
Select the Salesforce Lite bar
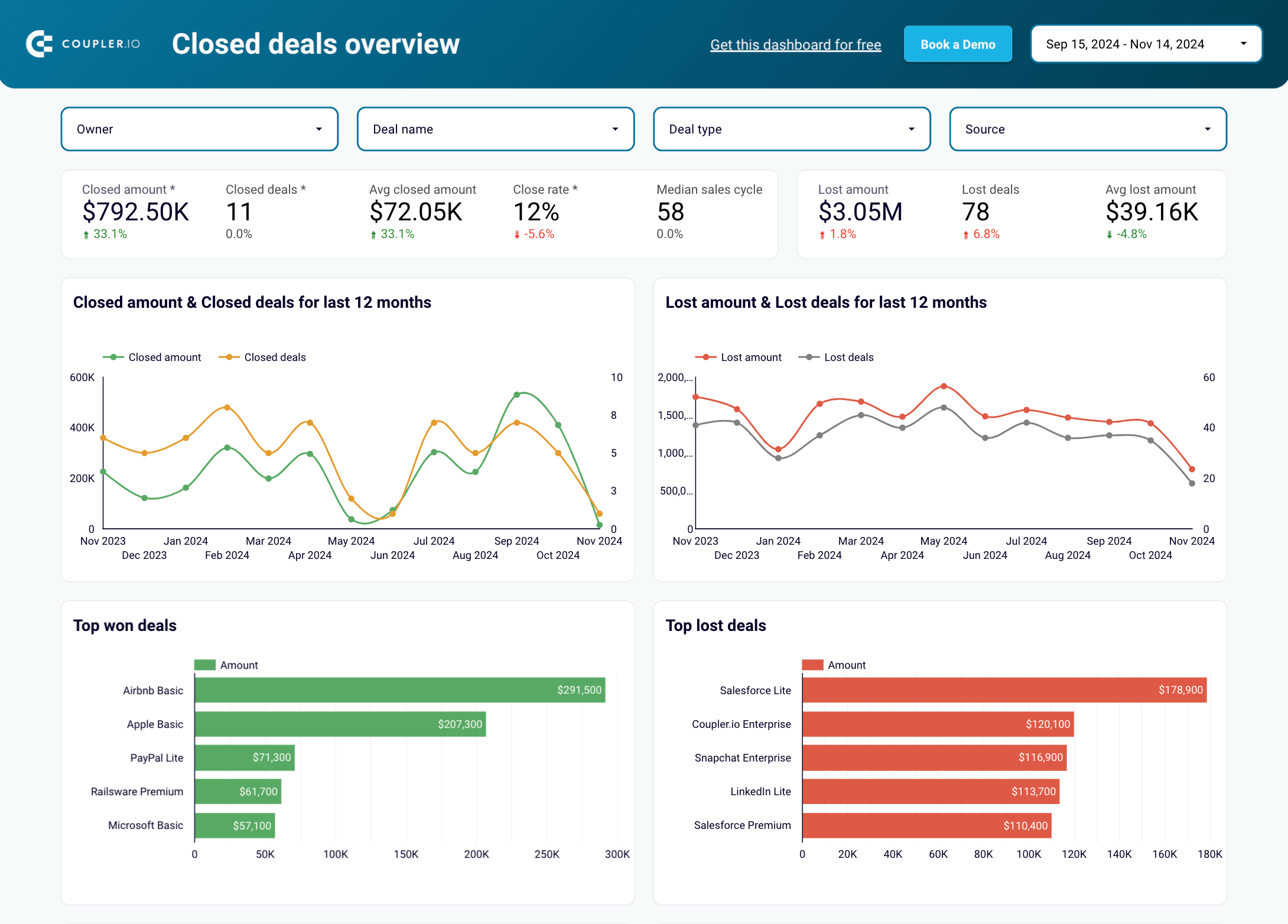[x=1004, y=690]
